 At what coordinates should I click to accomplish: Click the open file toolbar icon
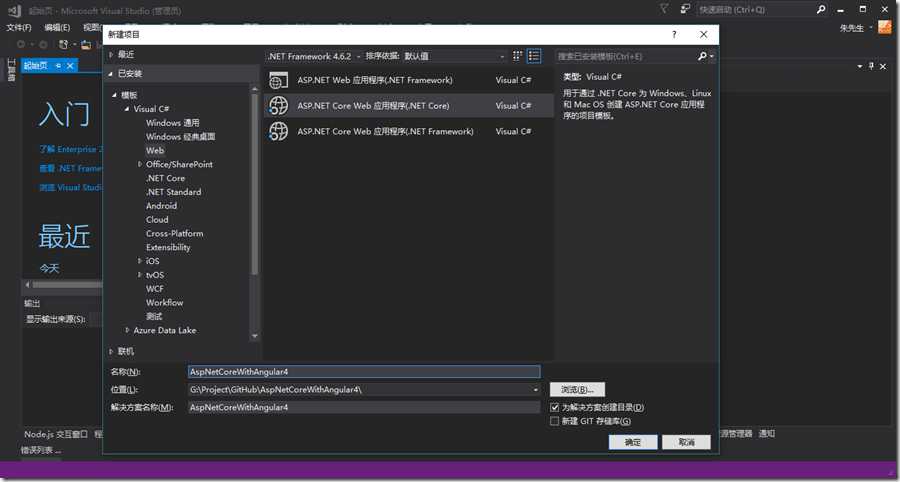pyautogui.click(x=86, y=44)
